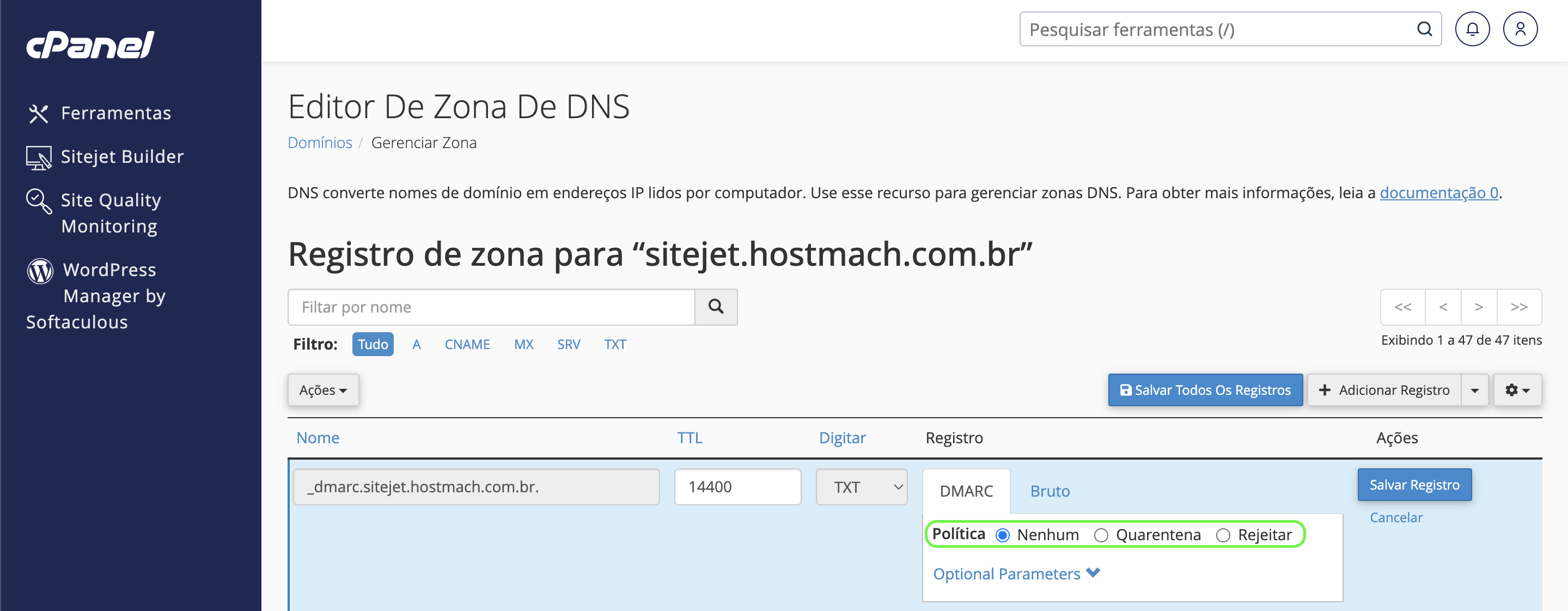Click Salvar Registro button

(1414, 485)
